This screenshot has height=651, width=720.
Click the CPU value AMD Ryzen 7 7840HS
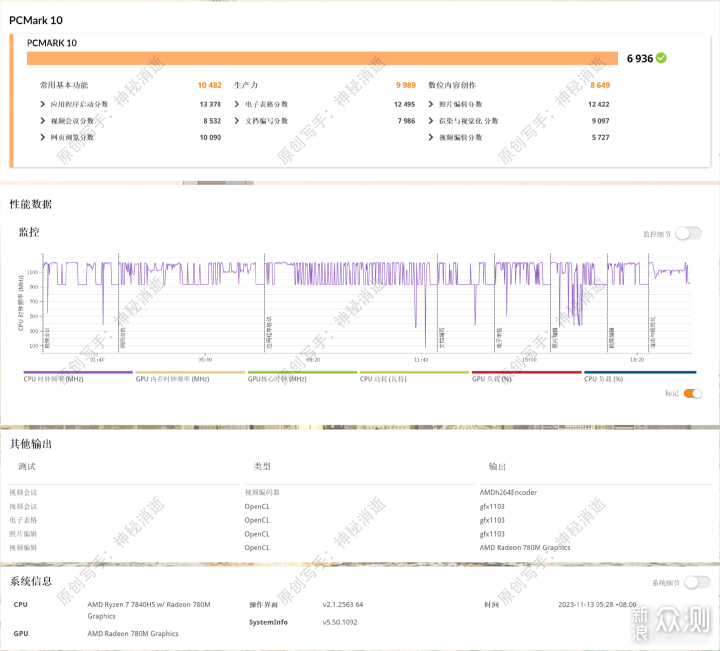[149, 610]
